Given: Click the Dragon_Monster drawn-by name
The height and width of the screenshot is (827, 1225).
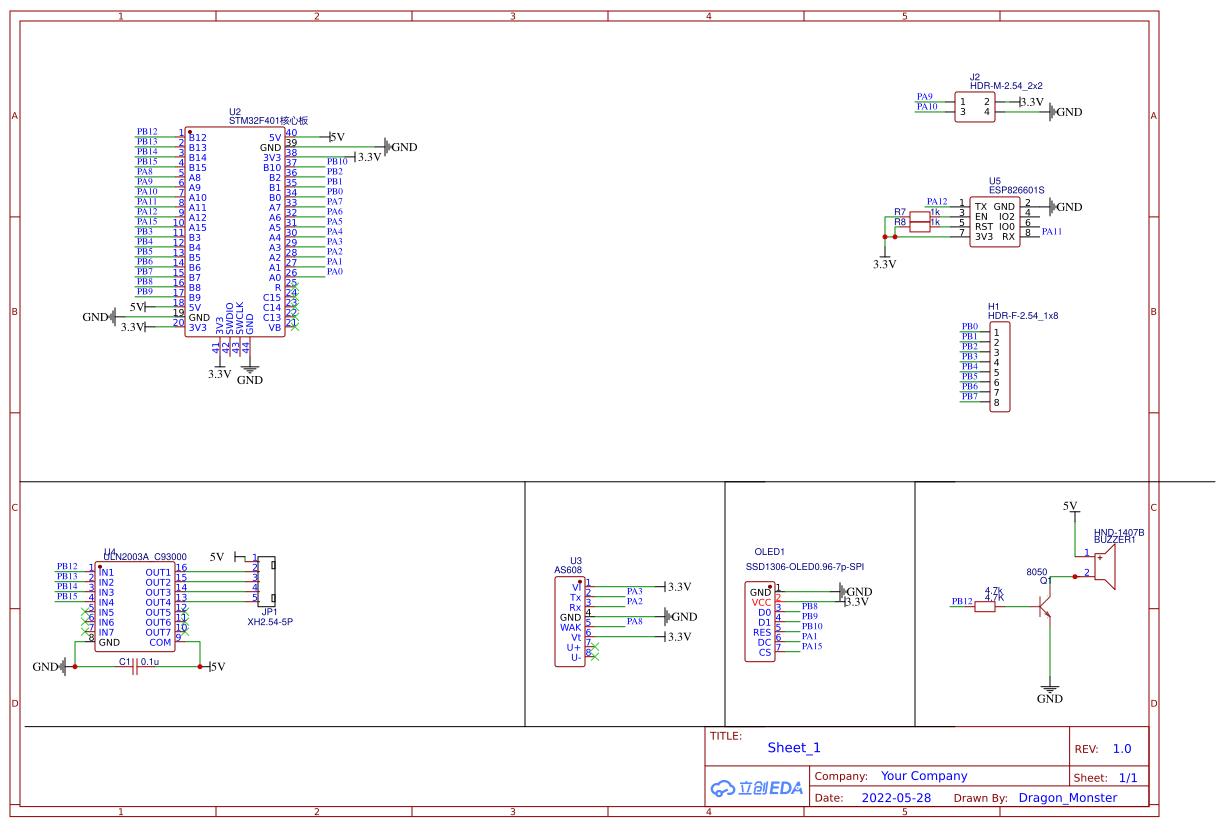Looking at the screenshot, I should (1068, 798).
